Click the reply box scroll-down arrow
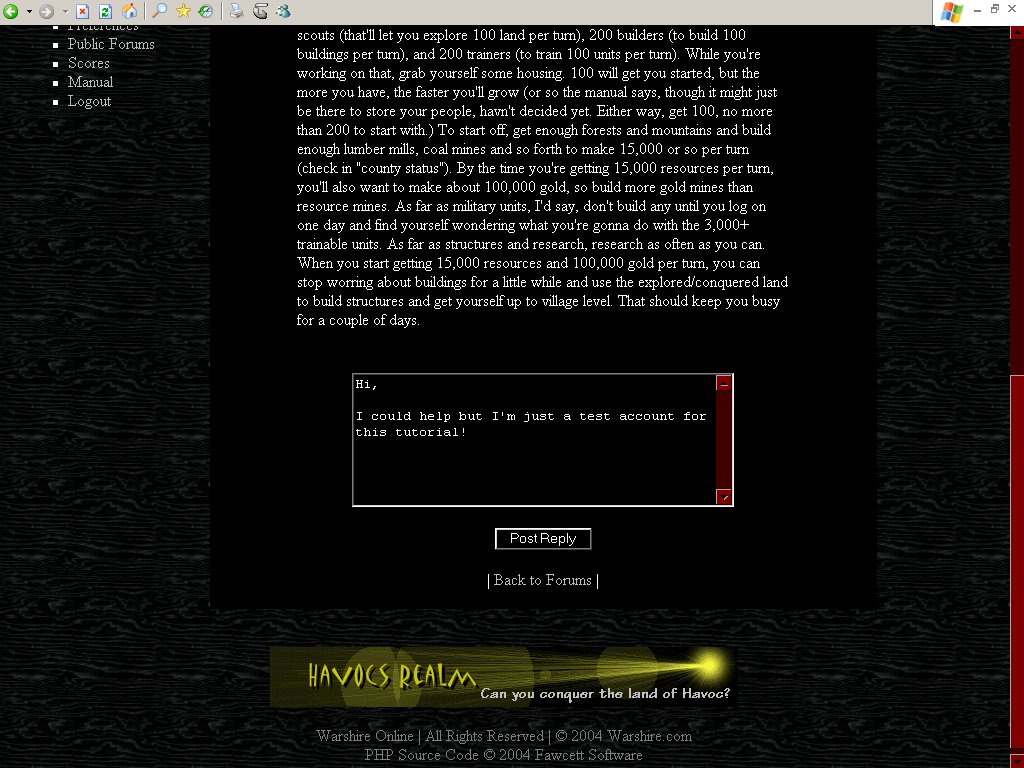This screenshot has height=768, width=1024. (725, 497)
